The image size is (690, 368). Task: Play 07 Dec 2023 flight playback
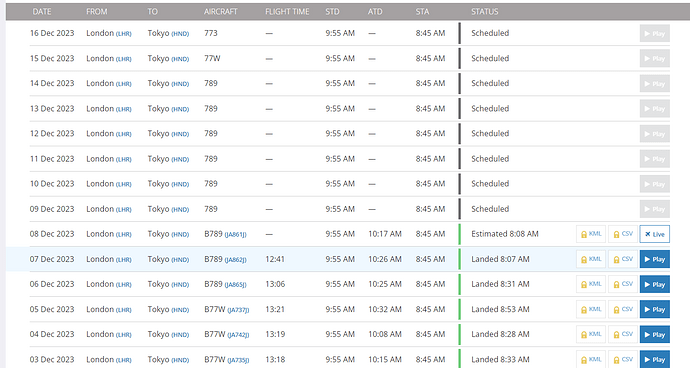click(x=655, y=259)
